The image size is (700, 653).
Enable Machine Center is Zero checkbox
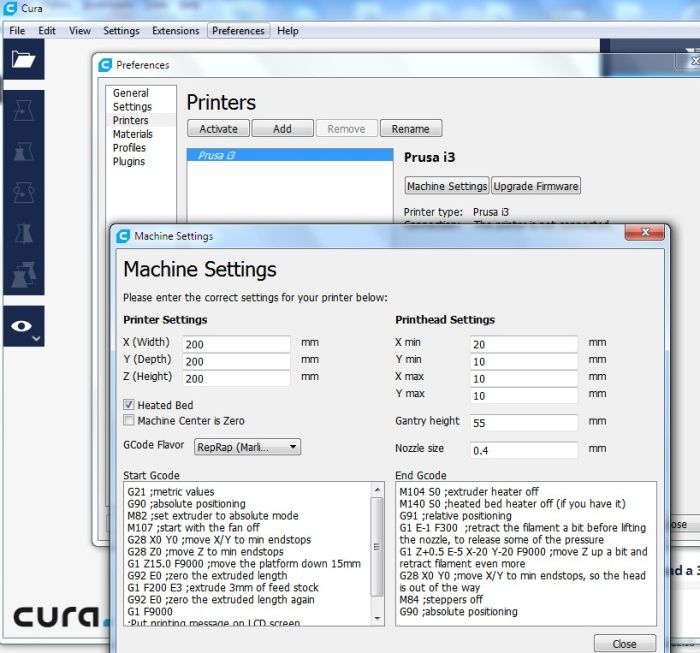pyautogui.click(x=129, y=421)
